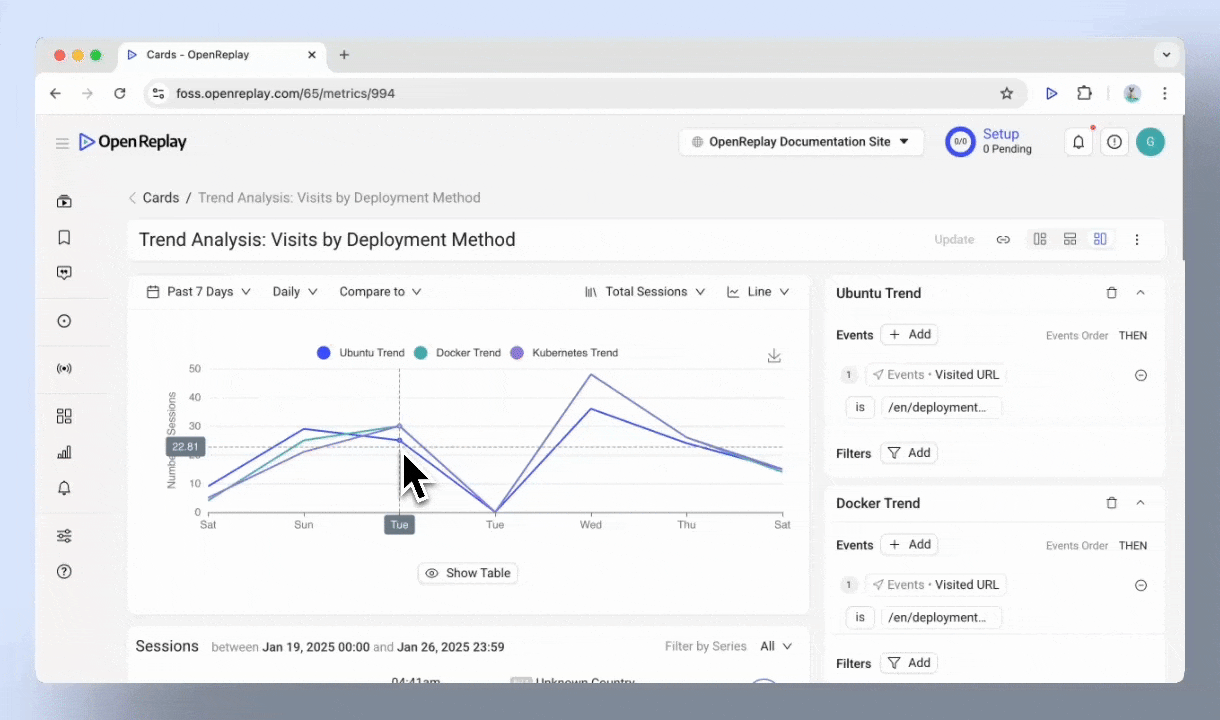The image size is (1220, 720).
Task: Toggle Docker Trend legend series
Action: (x=457, y=353)
